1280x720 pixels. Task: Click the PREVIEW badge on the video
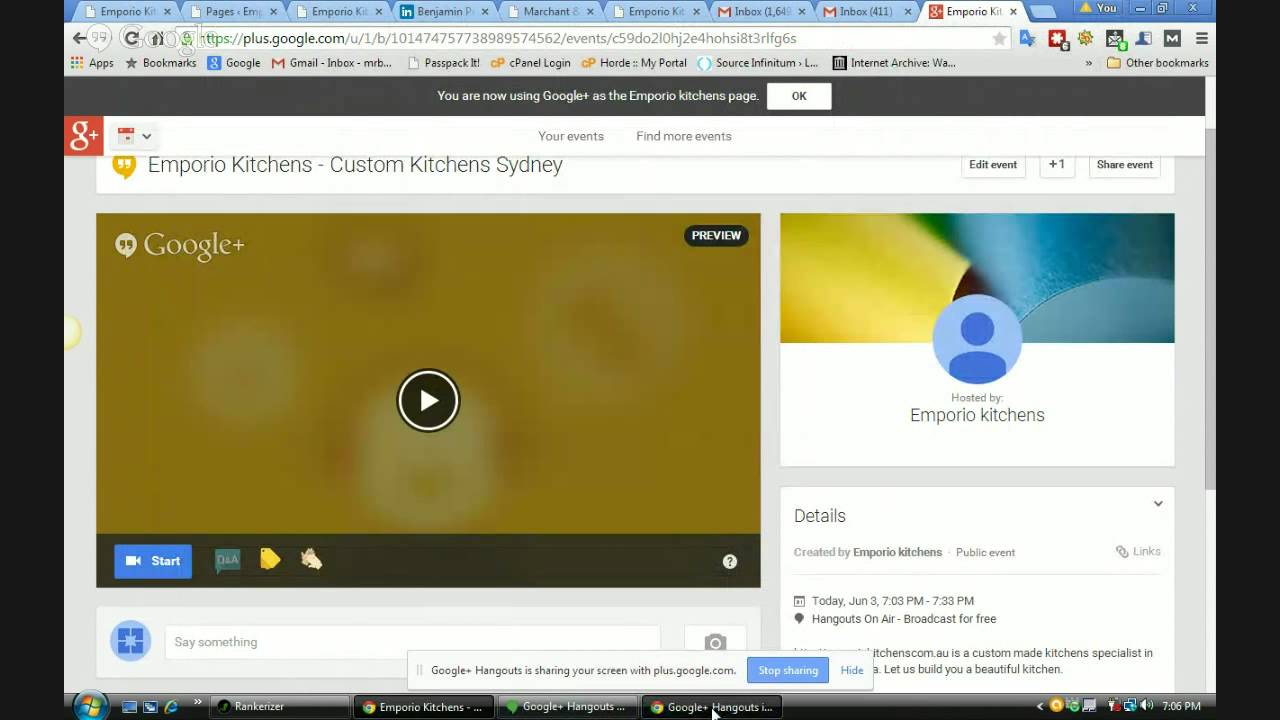[x=716, y=236]
